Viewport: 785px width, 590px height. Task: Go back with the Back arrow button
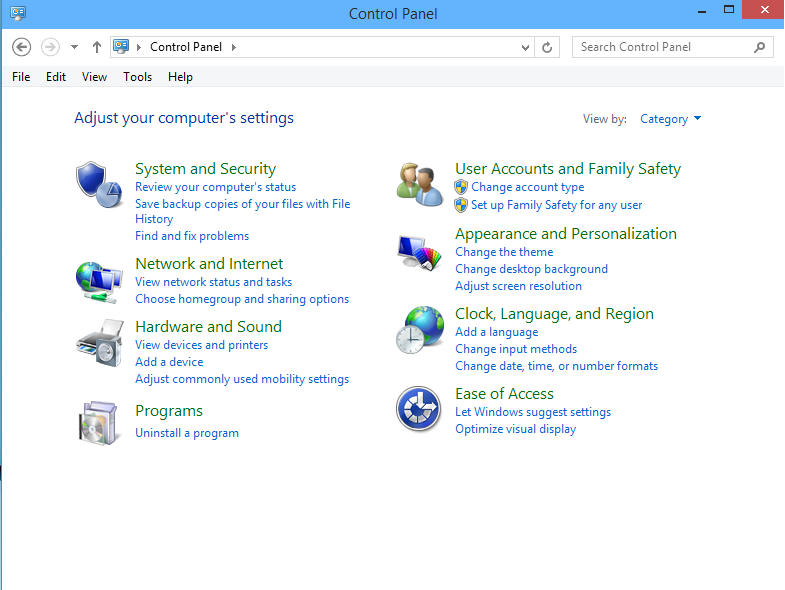pos(21,47)
